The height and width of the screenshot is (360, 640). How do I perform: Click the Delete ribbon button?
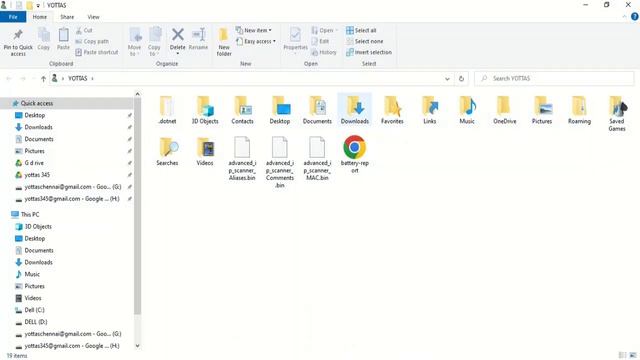pyautogui.click(x=178, y=42)
